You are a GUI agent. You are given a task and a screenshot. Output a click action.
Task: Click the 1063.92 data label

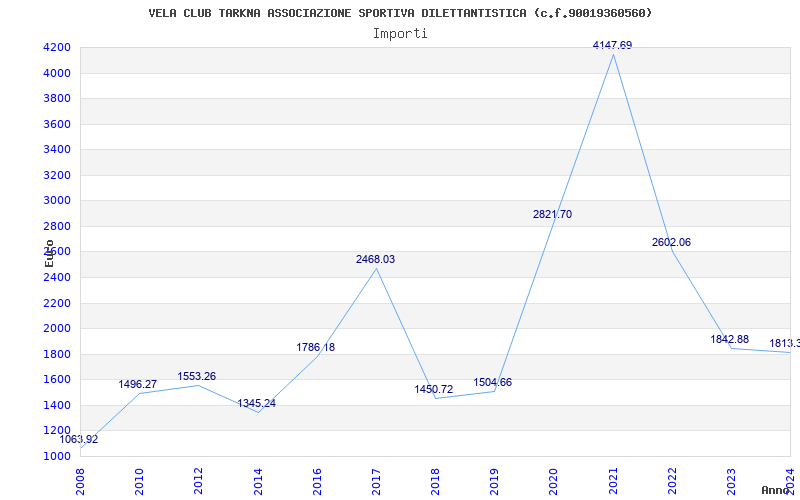[79, 439]
